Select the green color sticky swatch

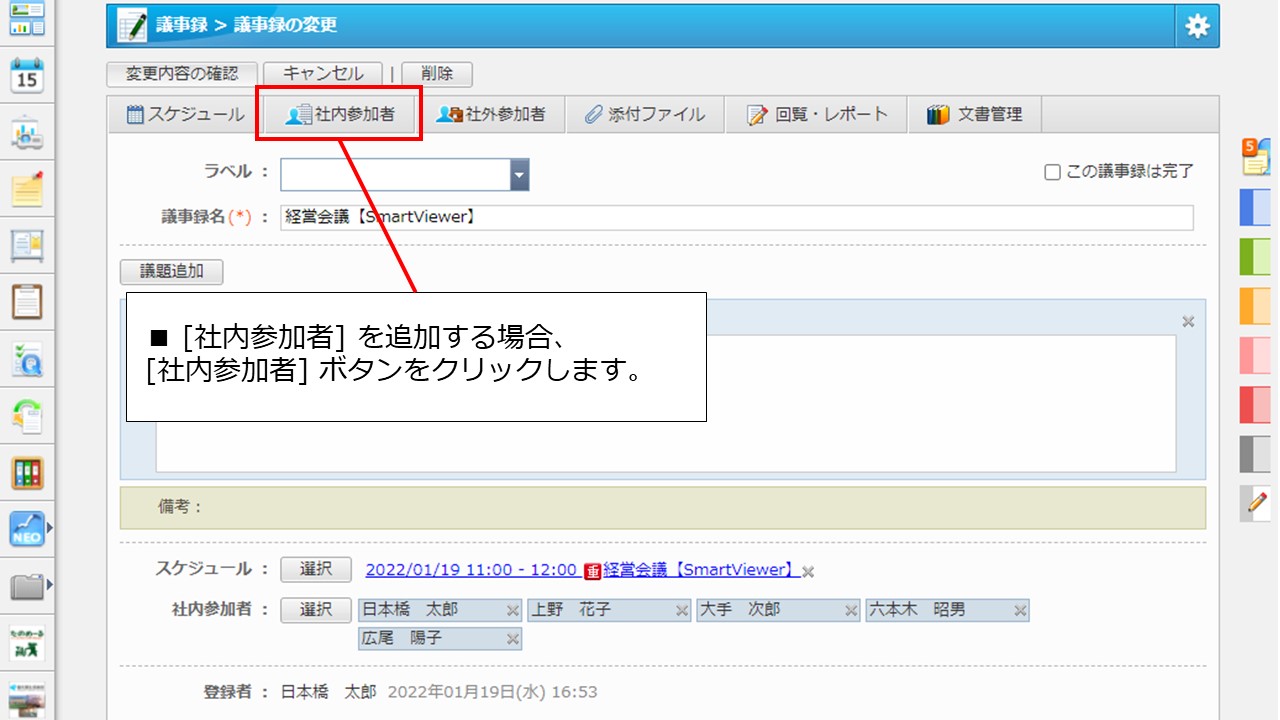click(1255, 256)
